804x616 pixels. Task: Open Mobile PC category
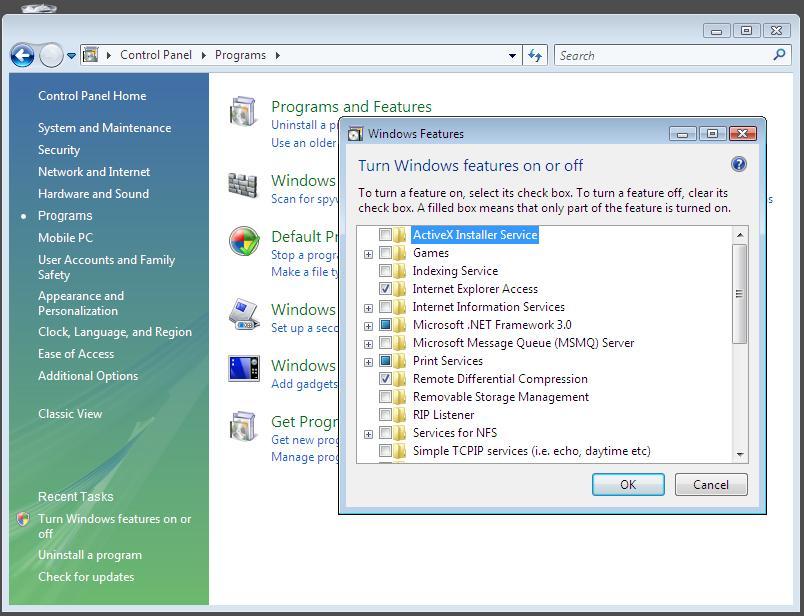(x=65, y=238)
